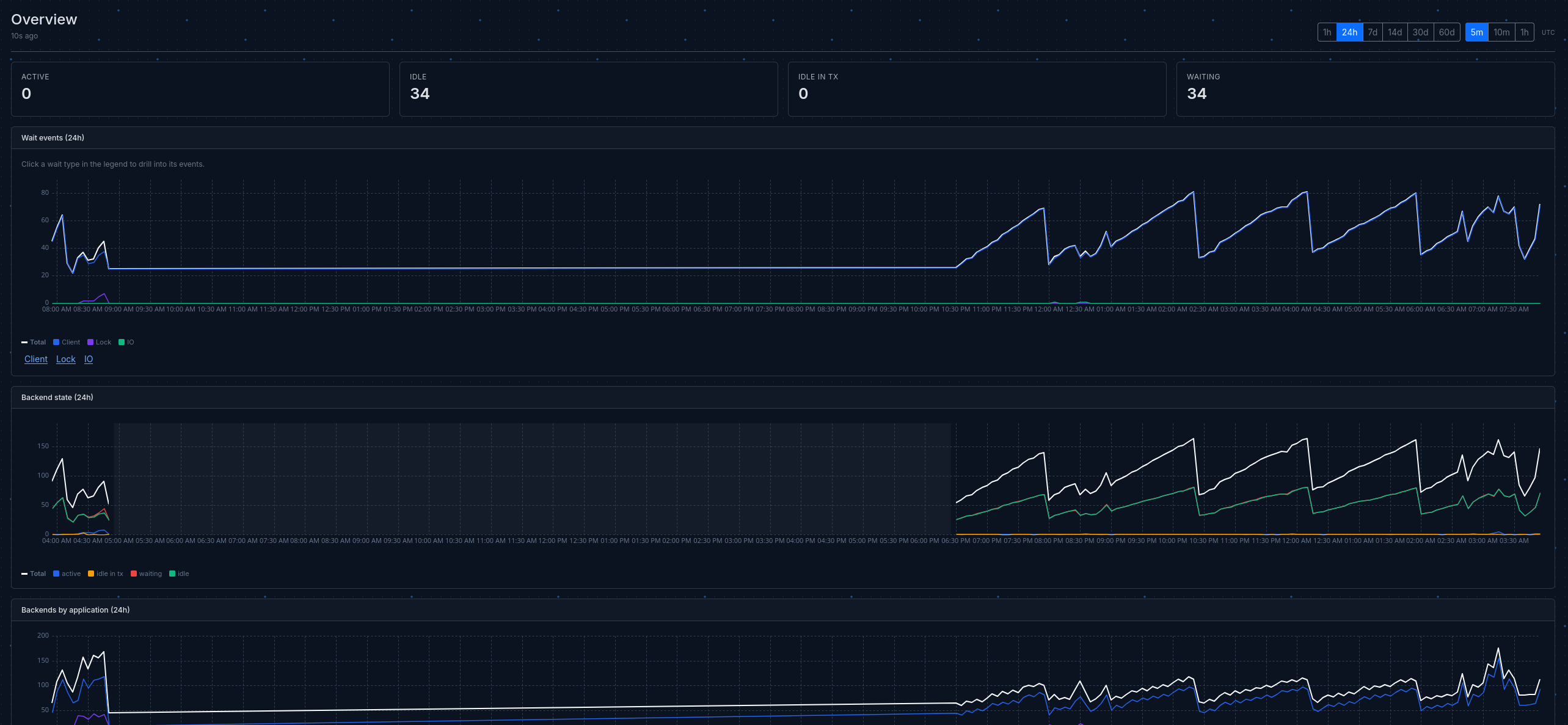Toggle Total series in Wait events legend

coord(34,343)
